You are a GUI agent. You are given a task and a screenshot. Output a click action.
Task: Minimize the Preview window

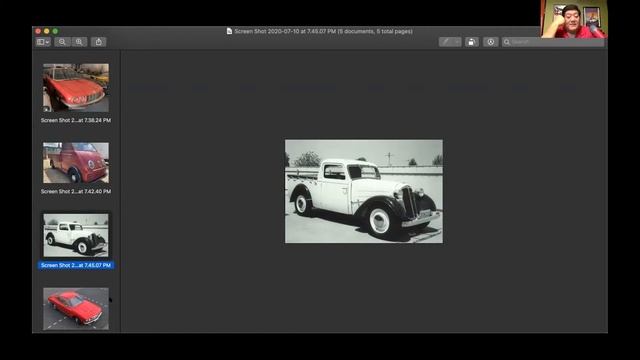[47, 31]
